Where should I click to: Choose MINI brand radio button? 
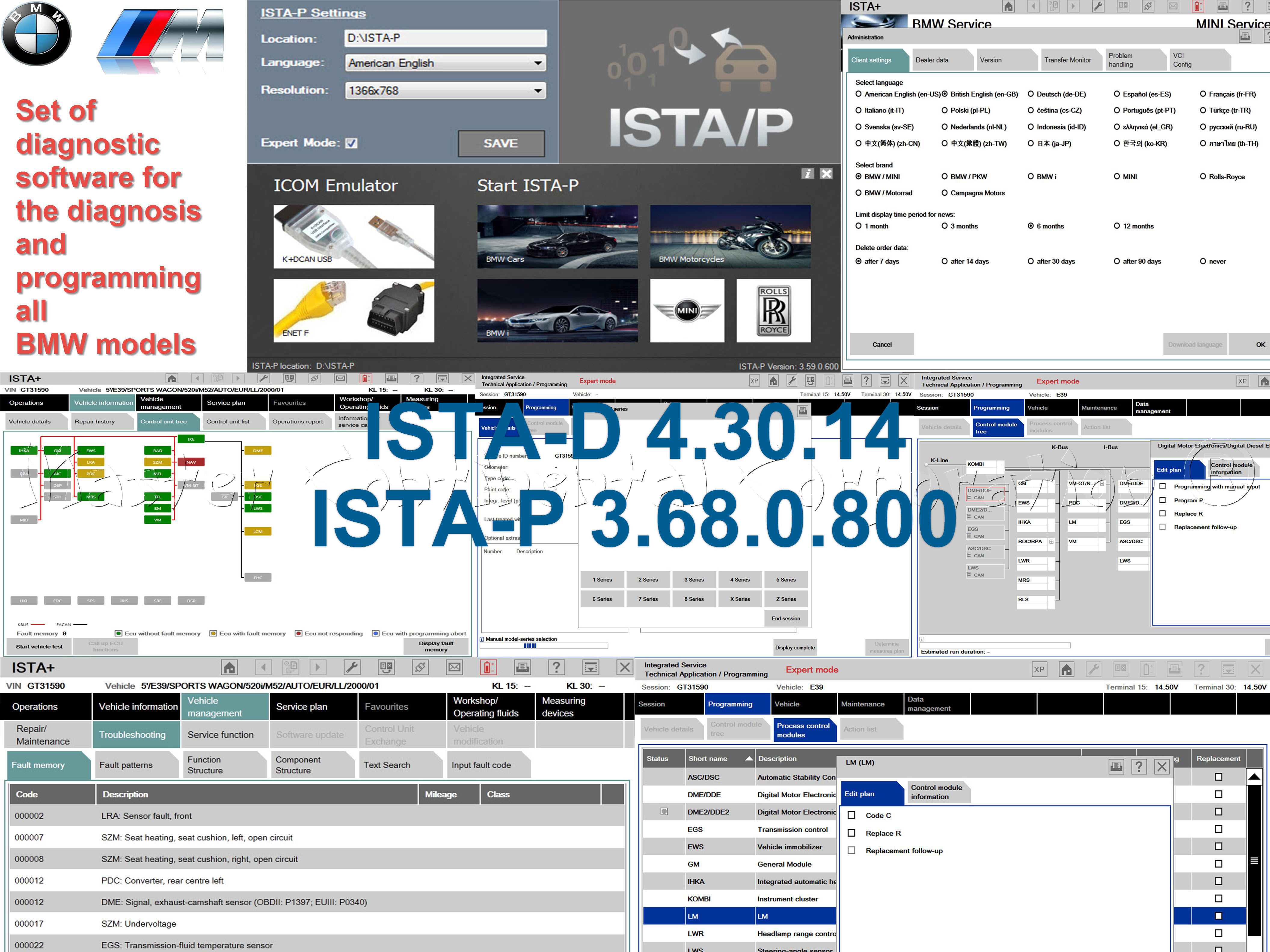click(1117, 177)
